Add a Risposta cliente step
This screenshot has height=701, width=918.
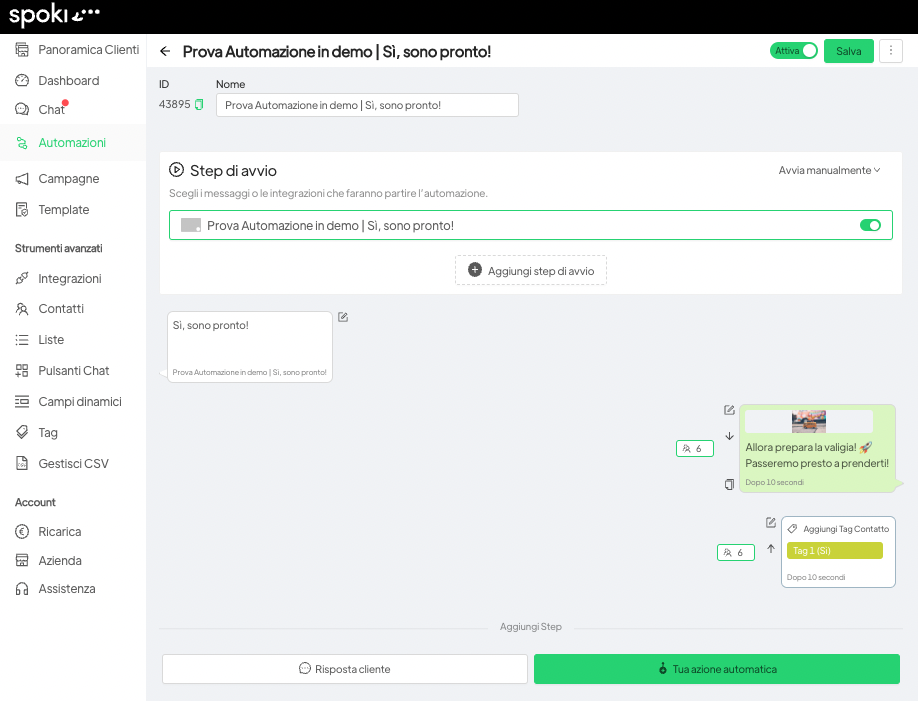[344, 669]
